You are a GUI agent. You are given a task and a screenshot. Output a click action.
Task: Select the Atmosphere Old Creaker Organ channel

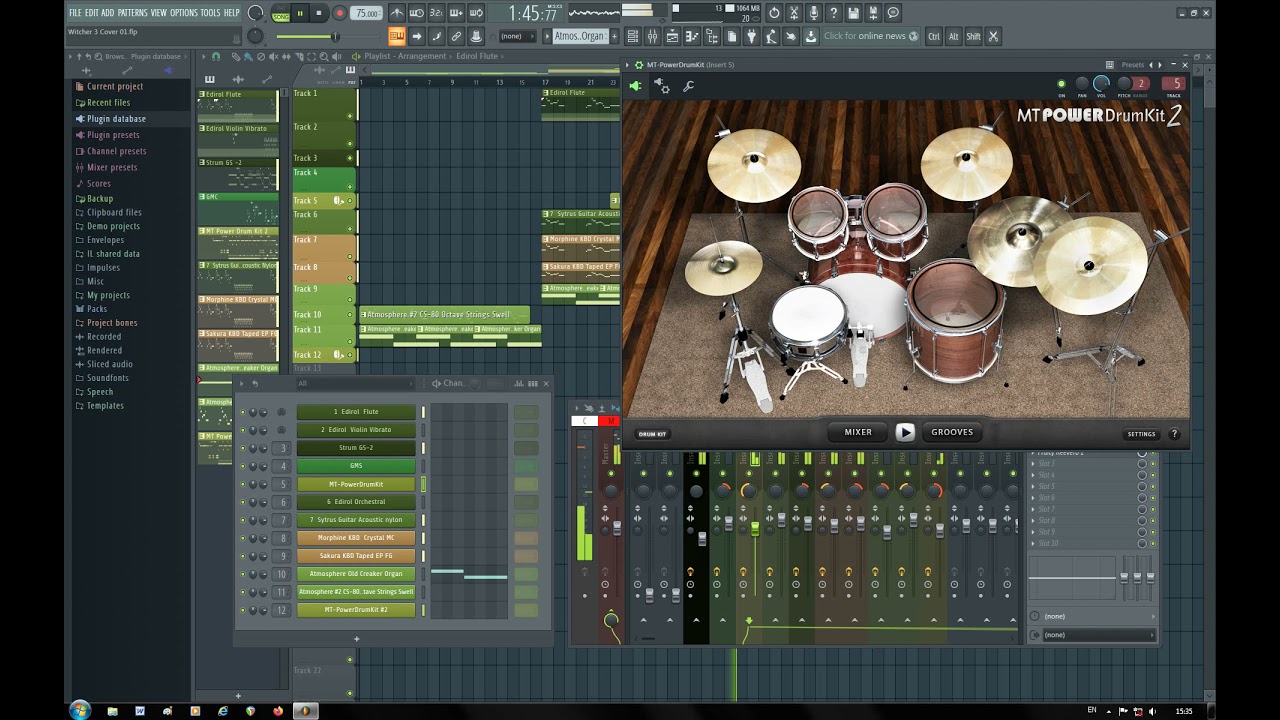coord(356,574)
